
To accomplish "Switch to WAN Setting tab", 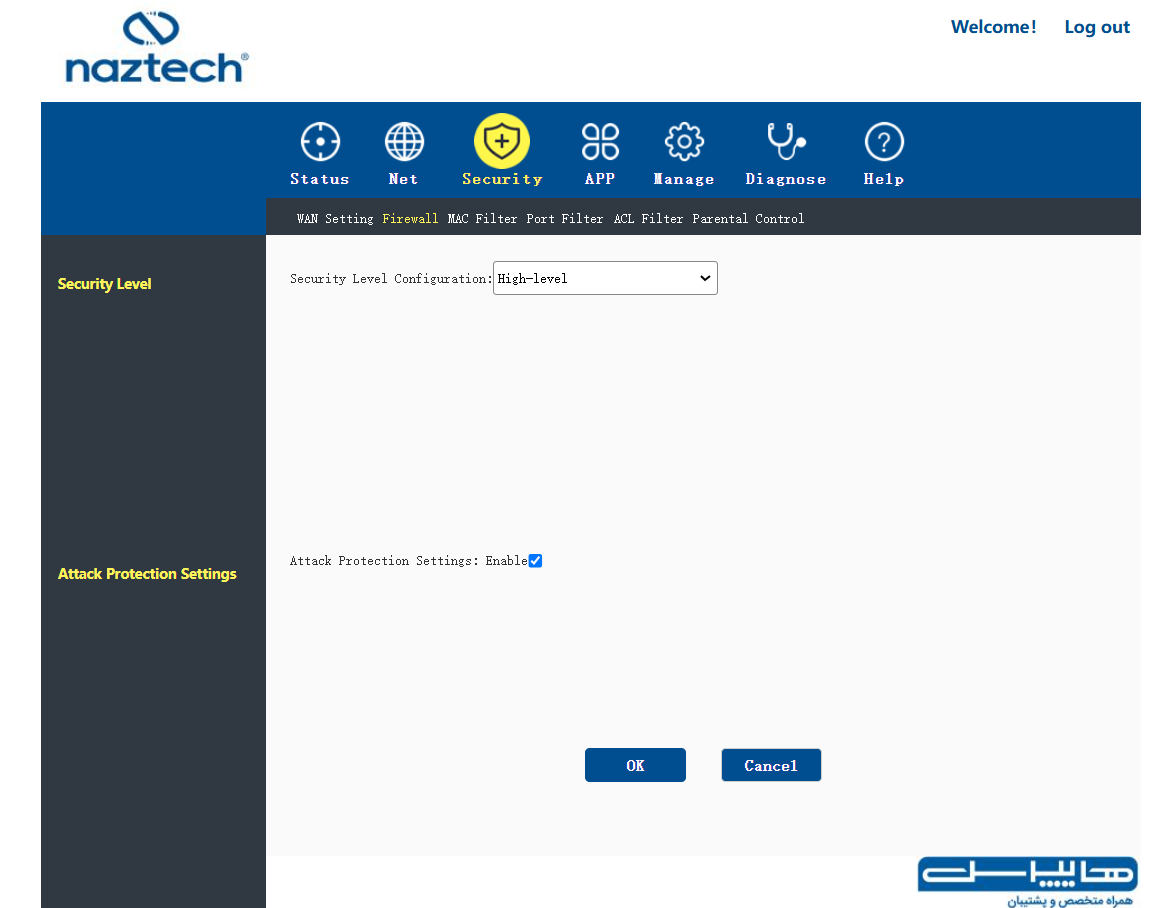I will click(335, 219).
